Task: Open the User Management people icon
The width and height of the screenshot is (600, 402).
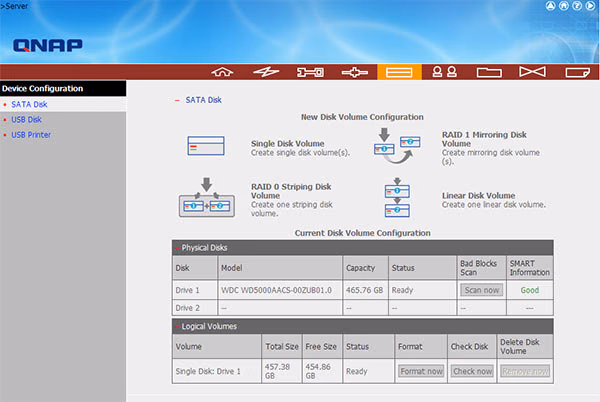Action: pos(444,72)
